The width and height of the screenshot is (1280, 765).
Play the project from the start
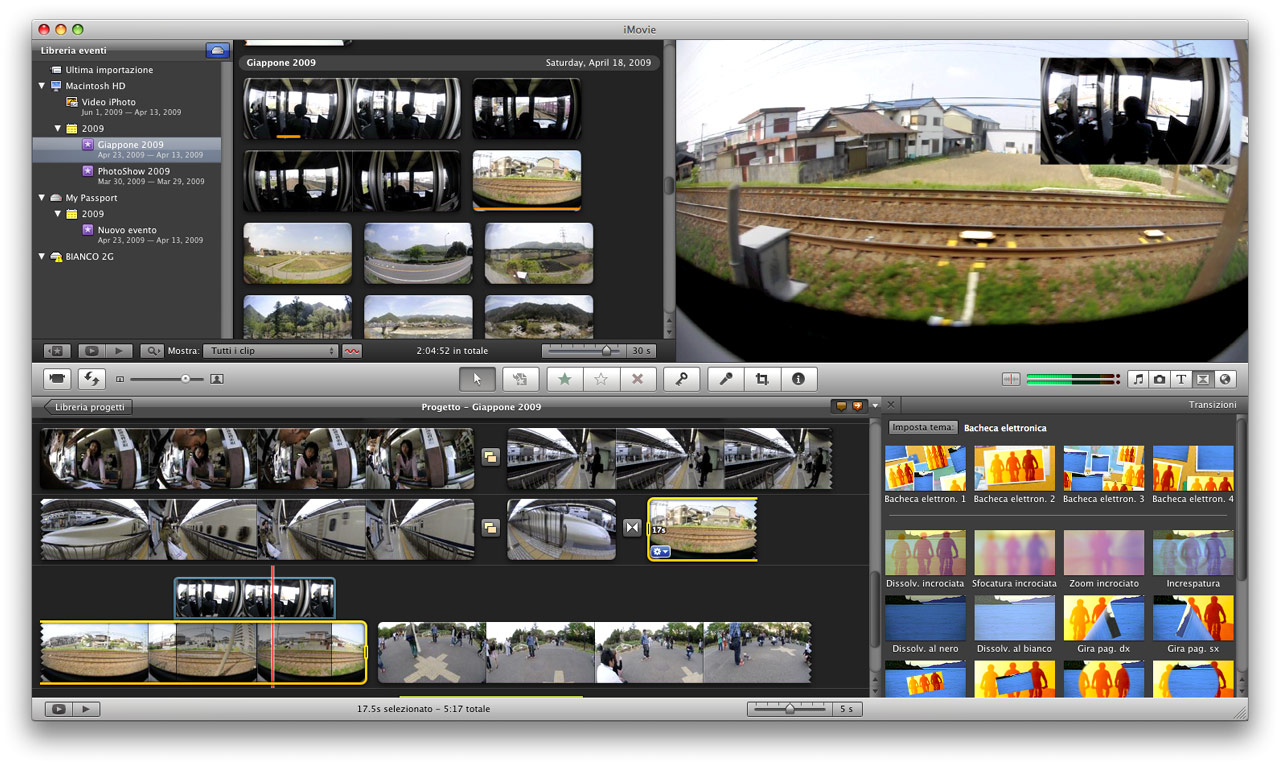[86, 709]
